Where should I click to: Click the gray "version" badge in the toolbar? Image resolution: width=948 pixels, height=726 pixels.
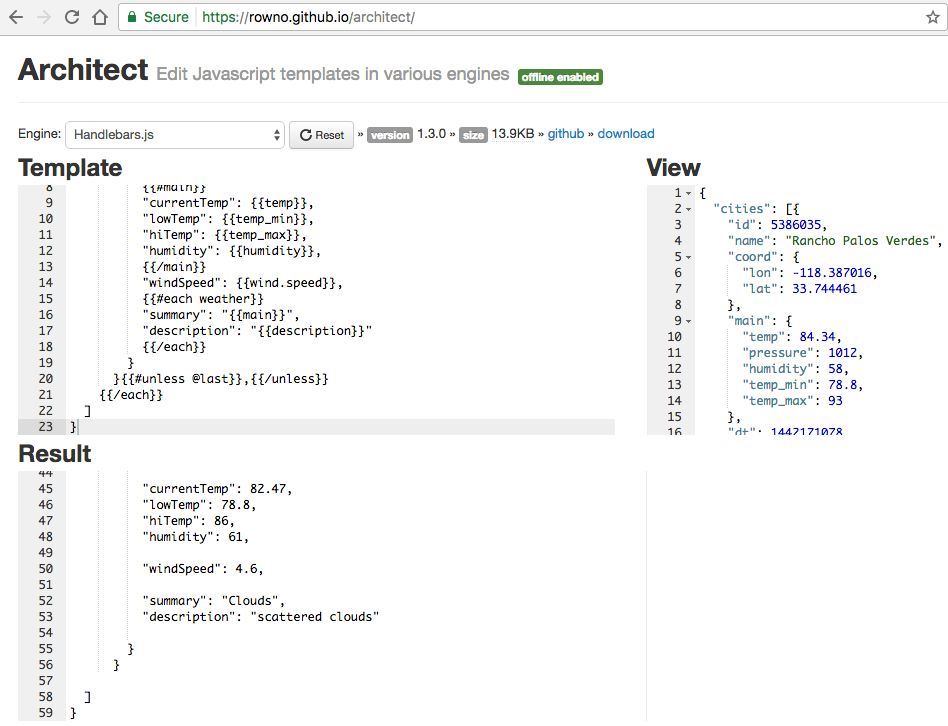[x=389, y=134]
